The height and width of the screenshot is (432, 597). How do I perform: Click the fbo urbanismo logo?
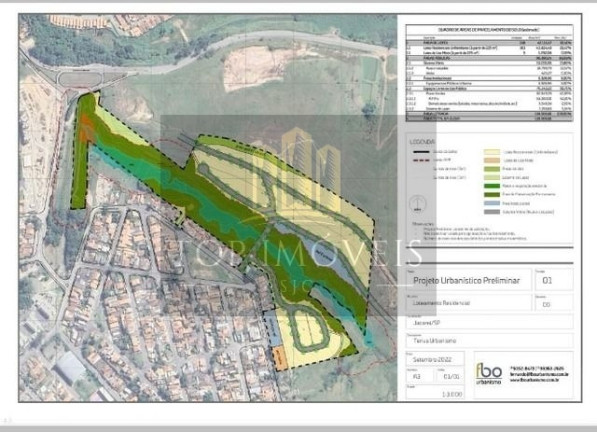(x=489, y=373)
